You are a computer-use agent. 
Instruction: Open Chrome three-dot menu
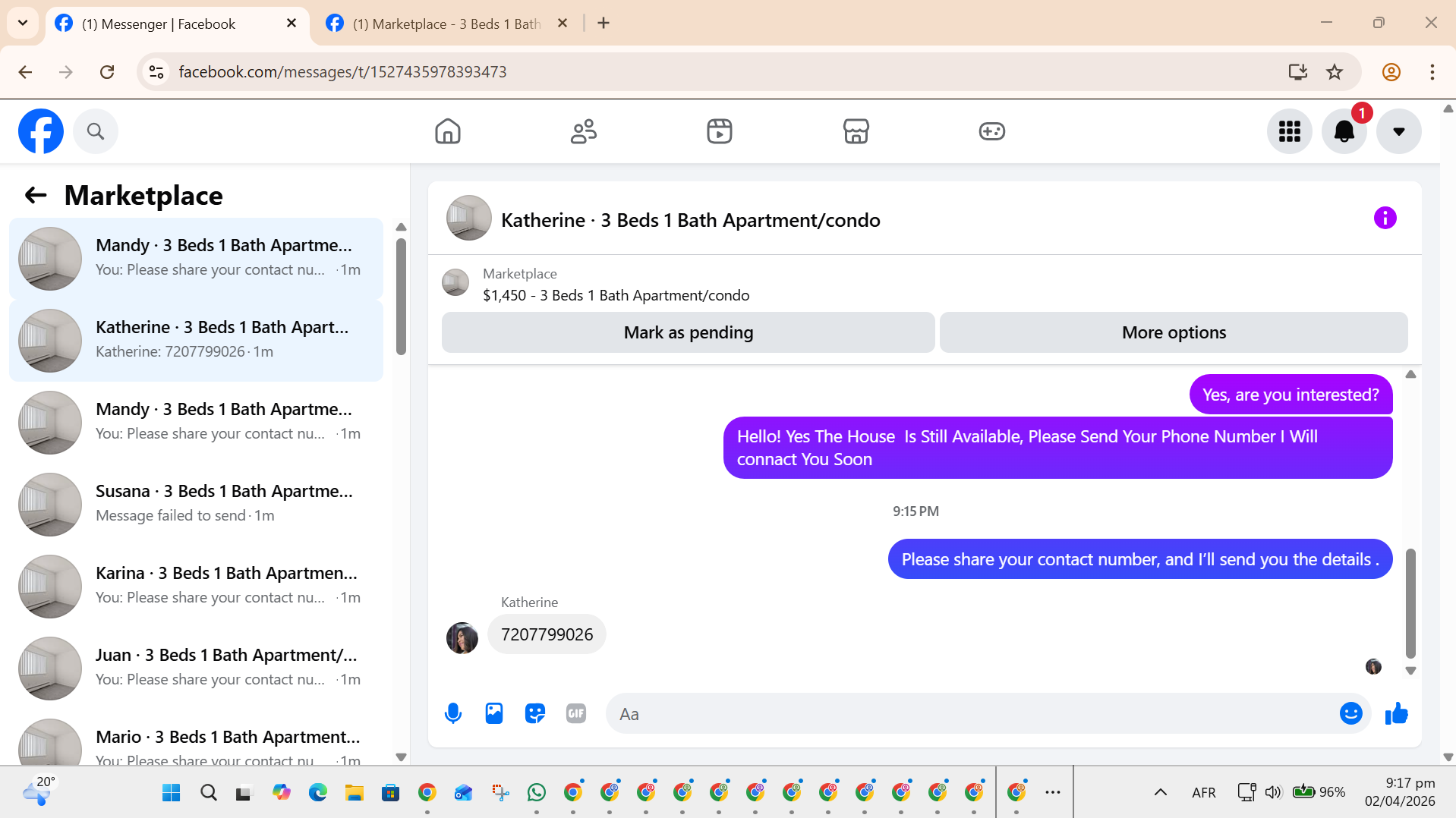(1432, 72)
